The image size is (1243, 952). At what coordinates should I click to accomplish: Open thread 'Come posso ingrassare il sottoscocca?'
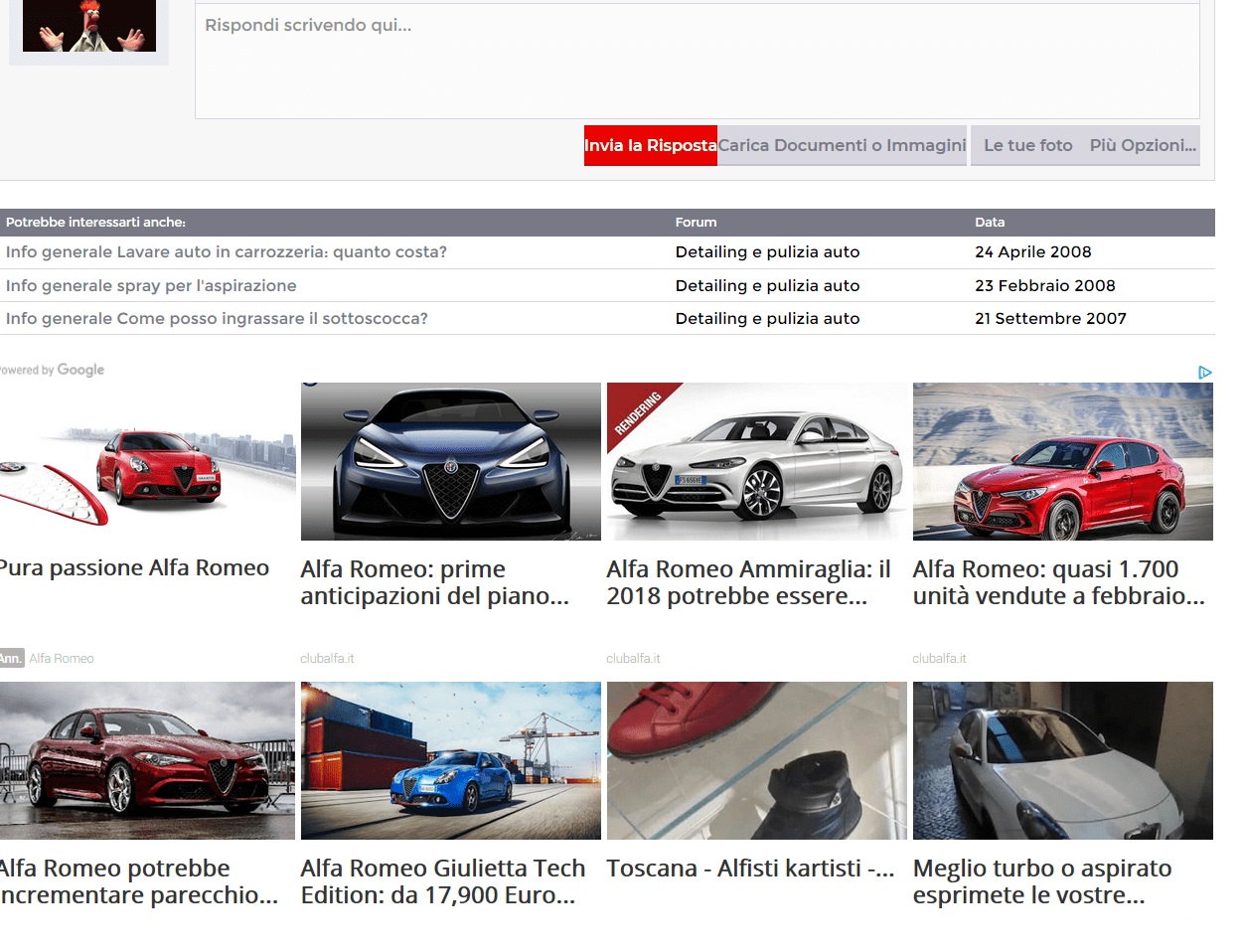coord(272,319)
